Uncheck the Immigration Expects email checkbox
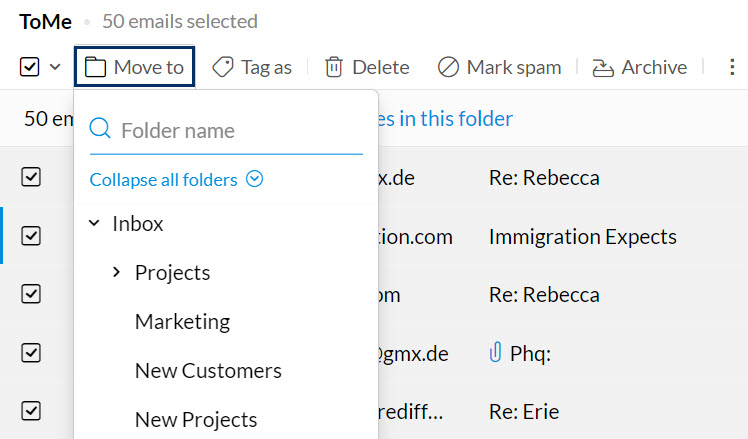The width and height of the screenshot is (748, 439). click(31, 236)
